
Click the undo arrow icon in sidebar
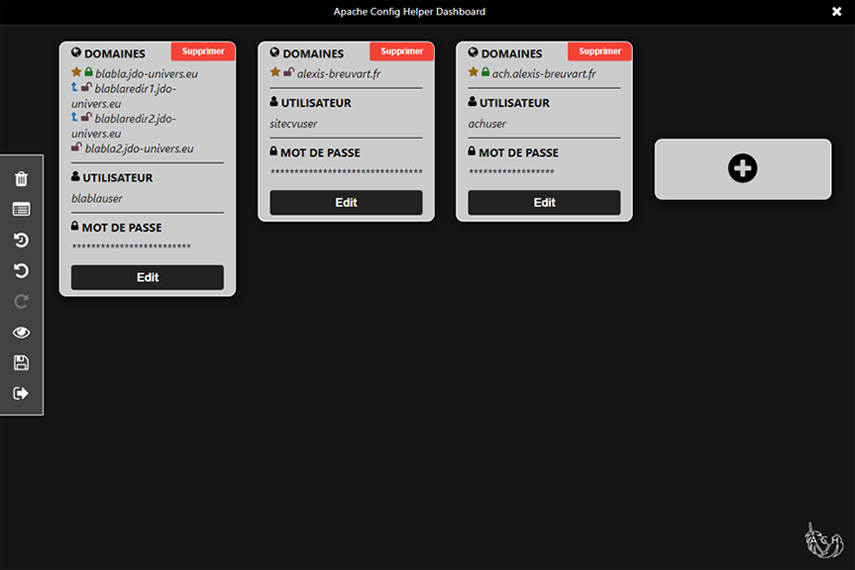pos(21,271)
